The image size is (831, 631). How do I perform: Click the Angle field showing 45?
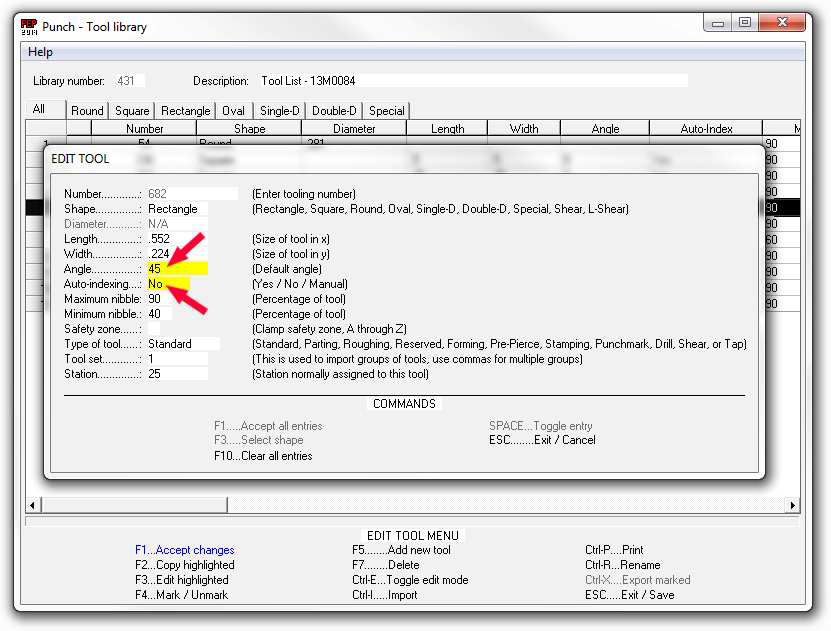click(x=176, y=269)
